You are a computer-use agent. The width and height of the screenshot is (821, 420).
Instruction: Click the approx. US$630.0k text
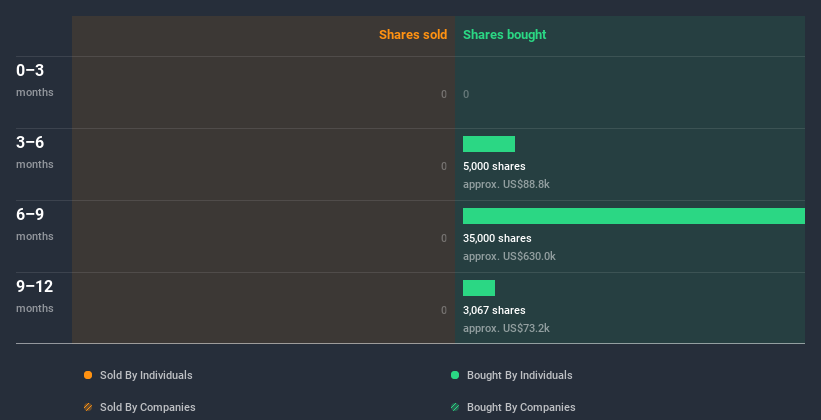pos(509,257)
